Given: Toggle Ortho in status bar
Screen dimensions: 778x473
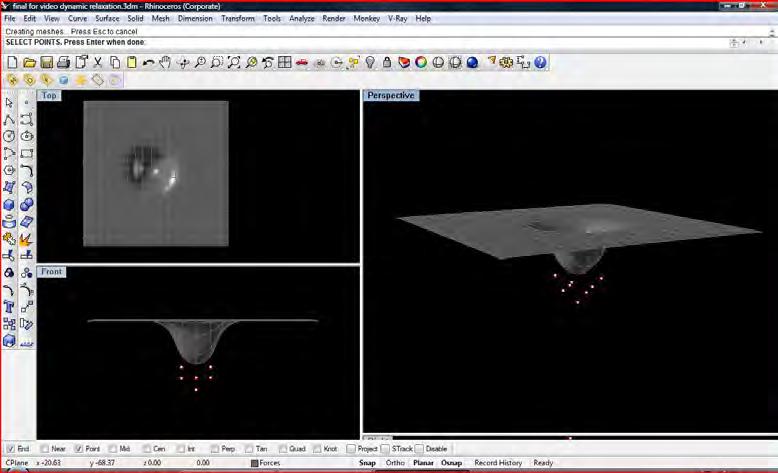Looking at the screenshot, I should 395,463.
